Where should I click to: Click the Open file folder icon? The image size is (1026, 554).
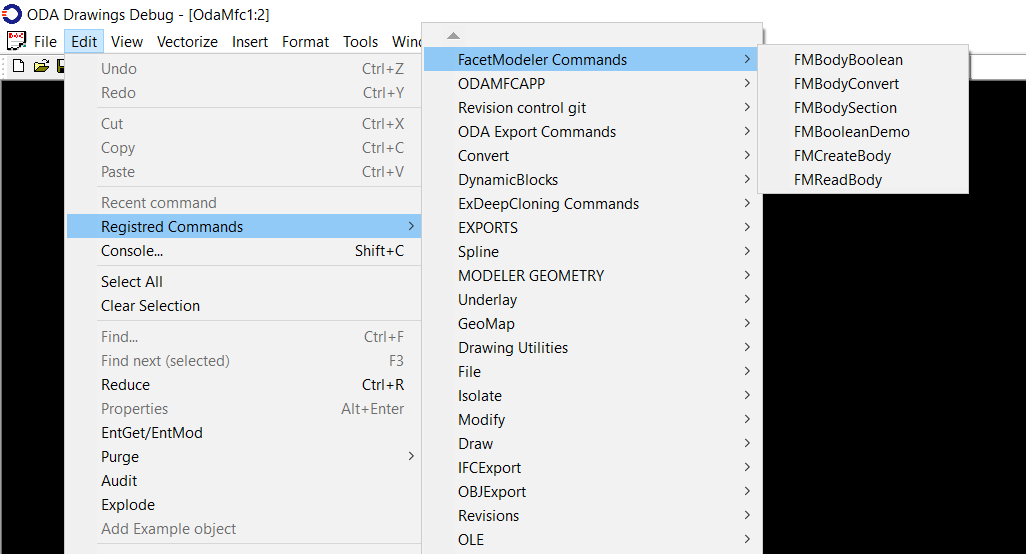tap(41, 66)
